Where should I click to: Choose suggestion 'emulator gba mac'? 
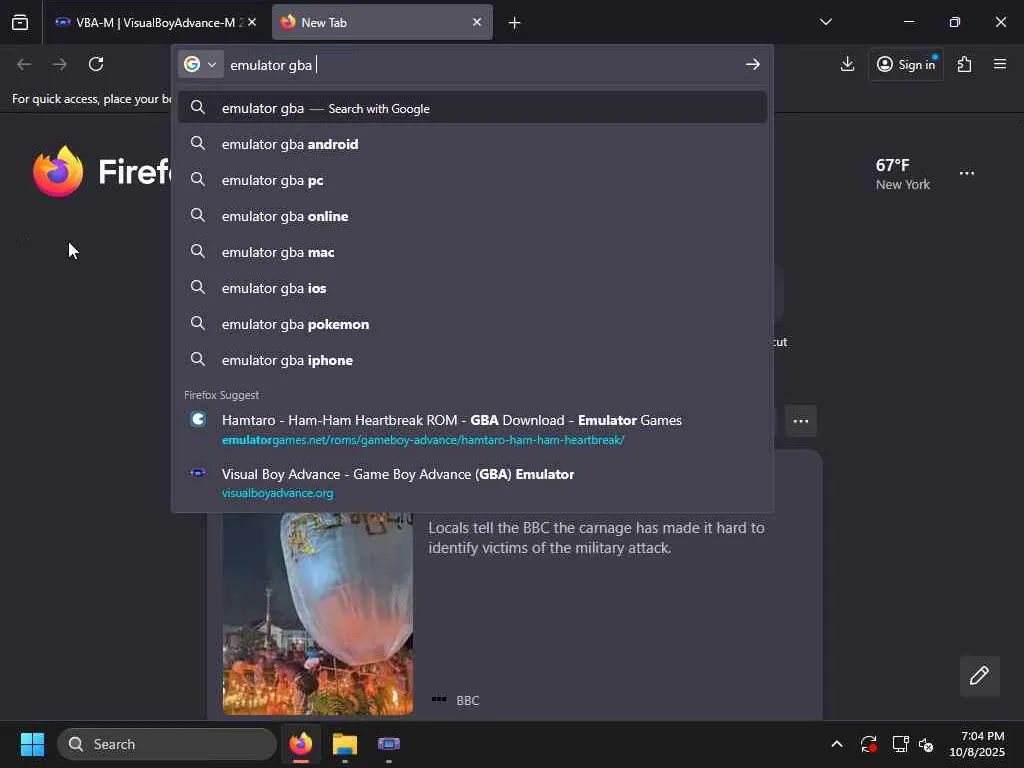coord(472,251)
